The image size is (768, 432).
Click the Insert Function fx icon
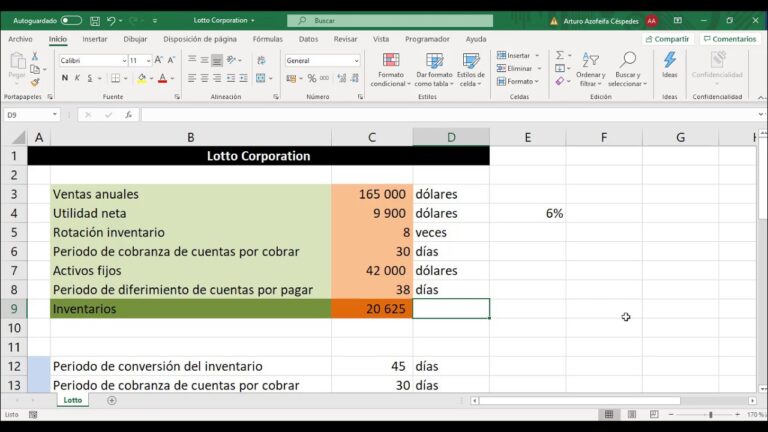[128, 115]
